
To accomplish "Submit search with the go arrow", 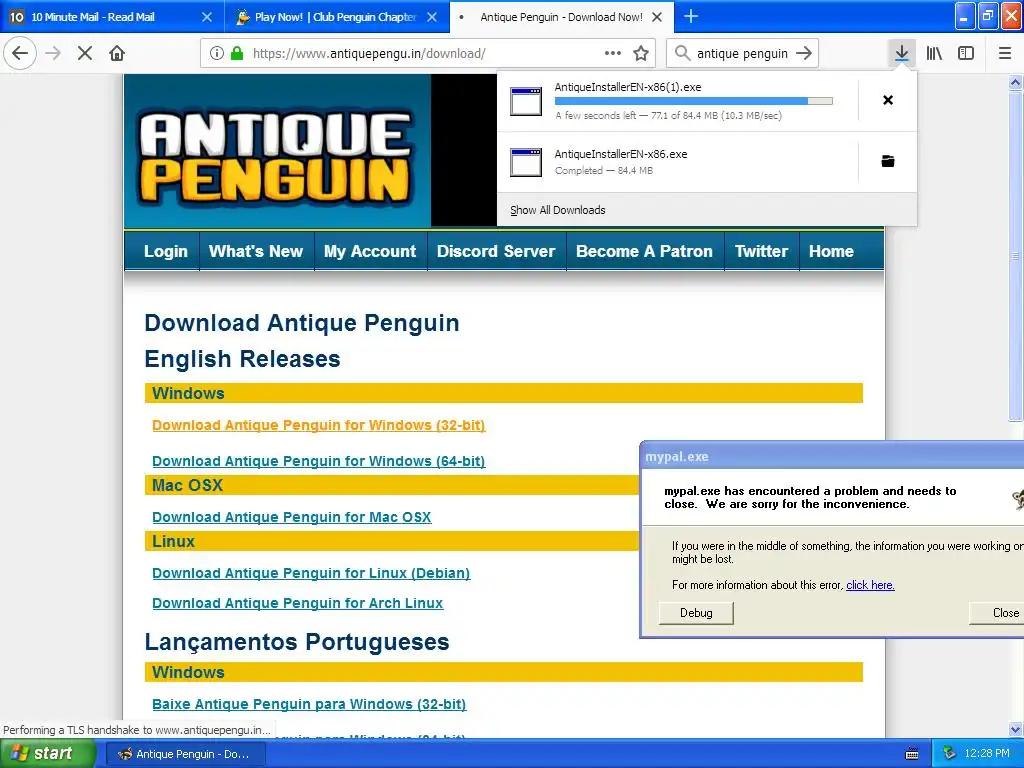I will pyautogui.click(x=805, y=53).
